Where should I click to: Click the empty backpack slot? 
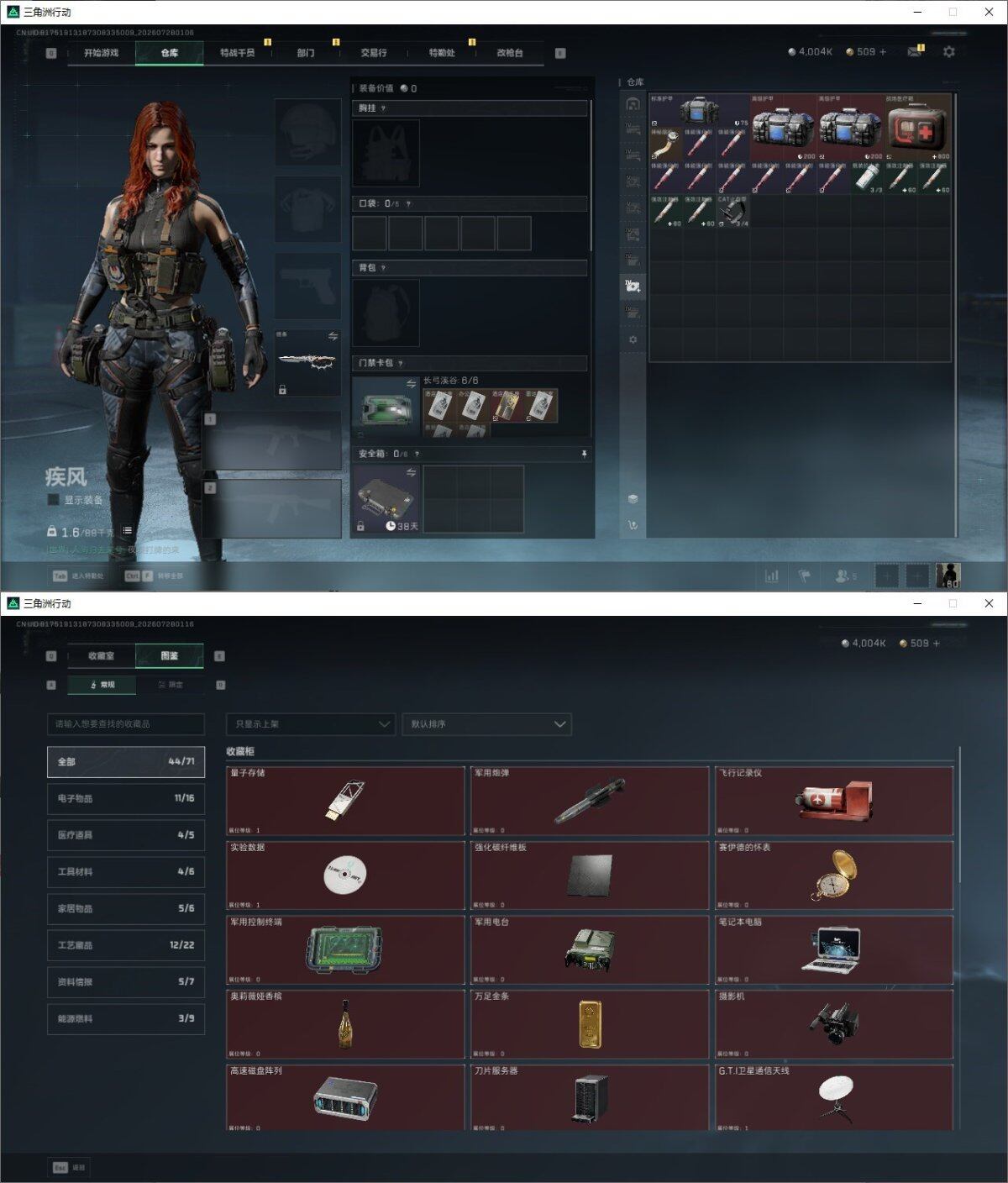pyautogui.click(x=386, y=313)
